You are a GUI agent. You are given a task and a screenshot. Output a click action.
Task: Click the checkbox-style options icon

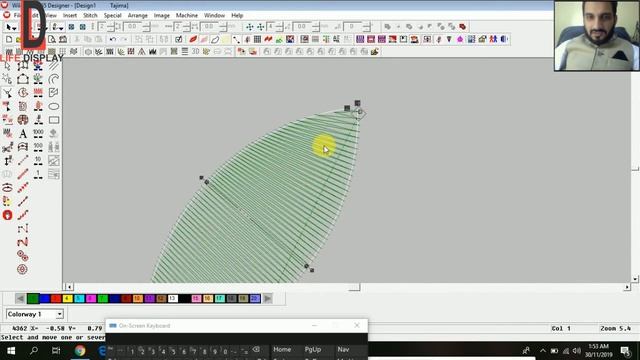(178, 39)
